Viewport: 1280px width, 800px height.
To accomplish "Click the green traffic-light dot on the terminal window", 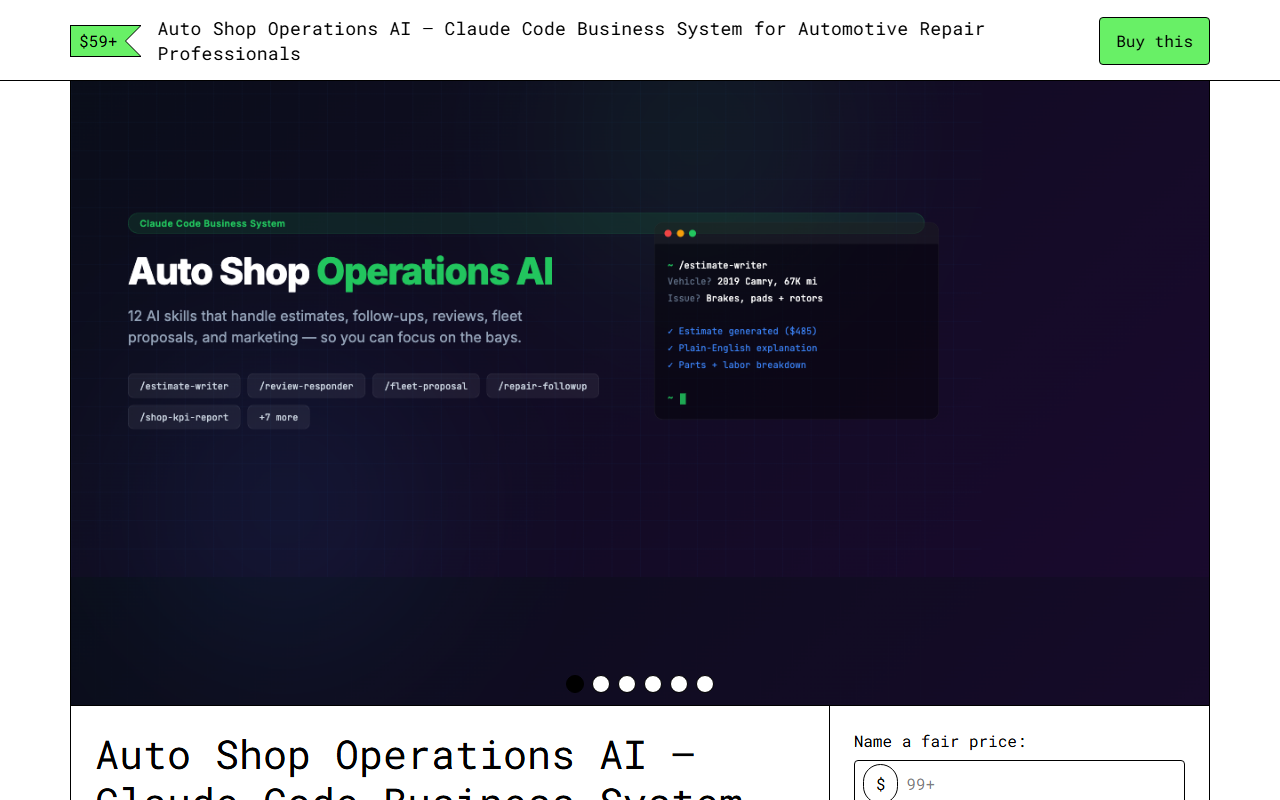I will (x=692, y=232).
